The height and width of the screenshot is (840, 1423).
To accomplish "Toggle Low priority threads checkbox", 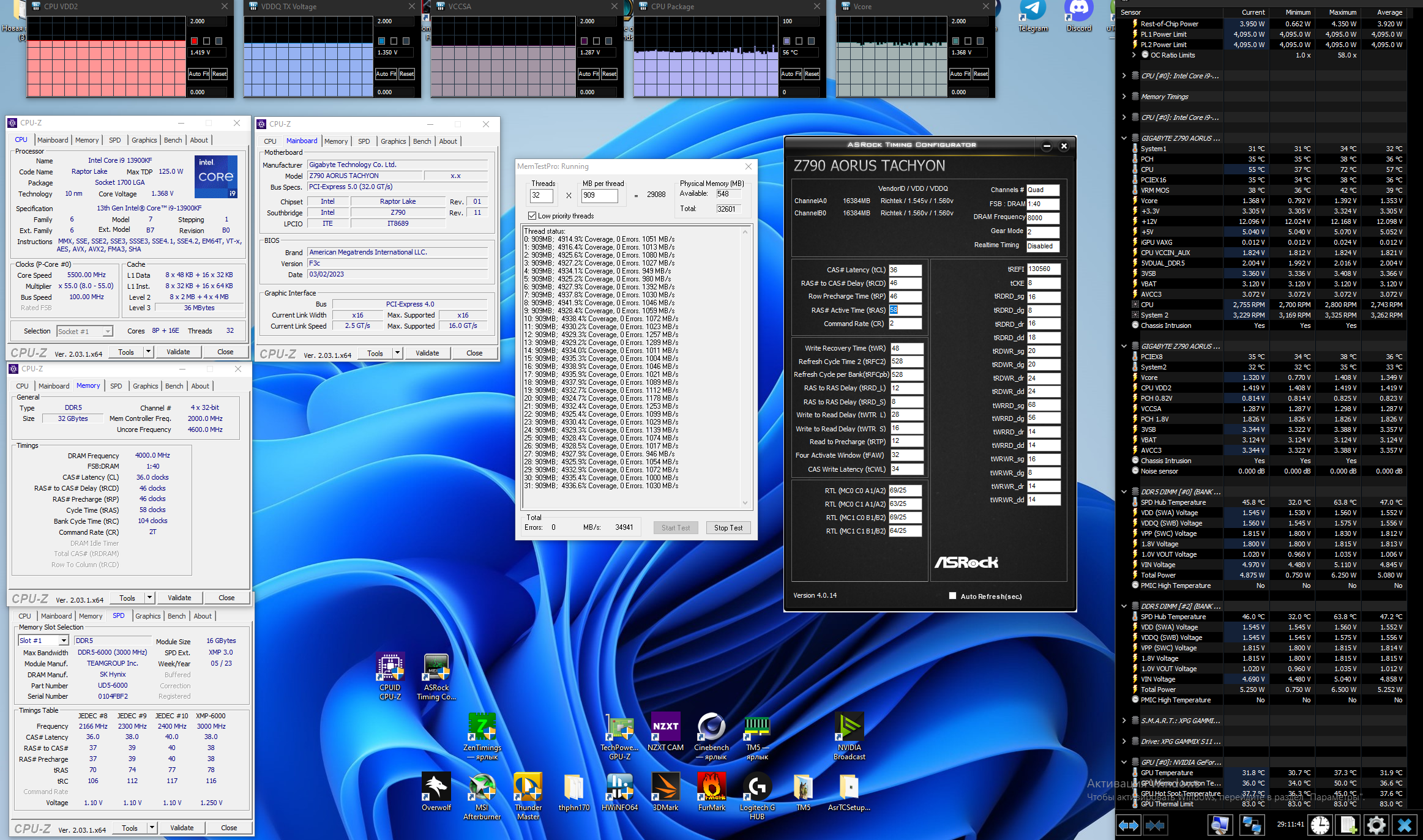I will point(532,216).
